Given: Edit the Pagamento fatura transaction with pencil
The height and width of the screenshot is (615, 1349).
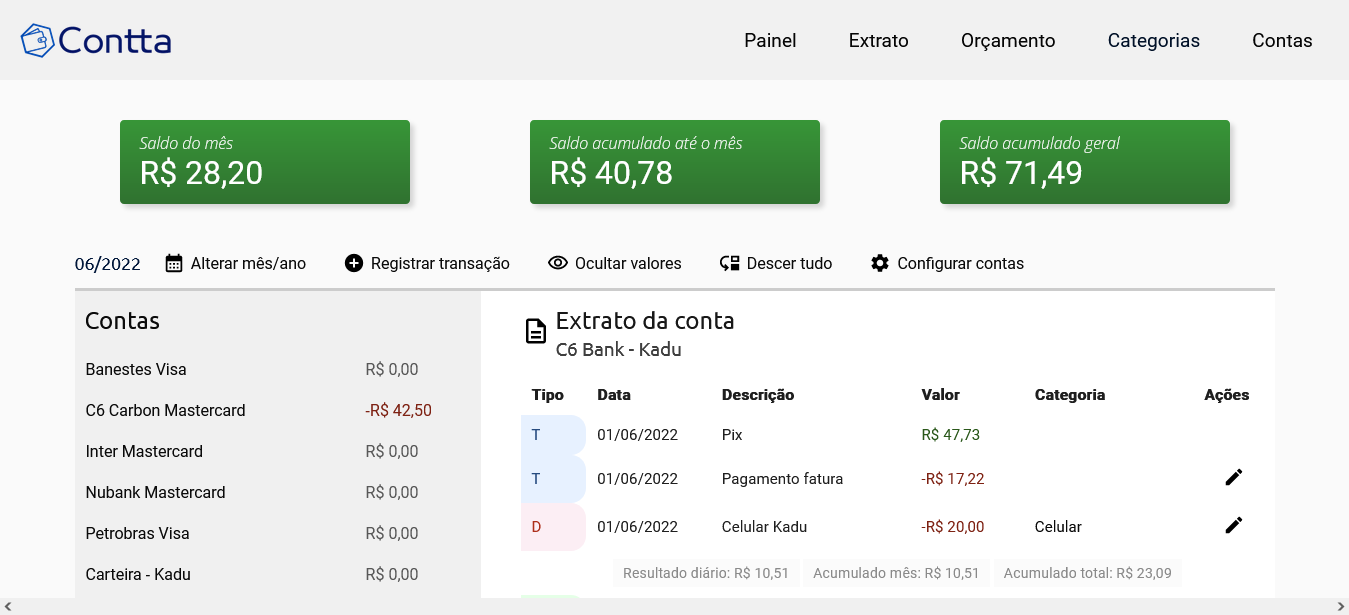Looking at the screenshot, I should [1234, 478].
